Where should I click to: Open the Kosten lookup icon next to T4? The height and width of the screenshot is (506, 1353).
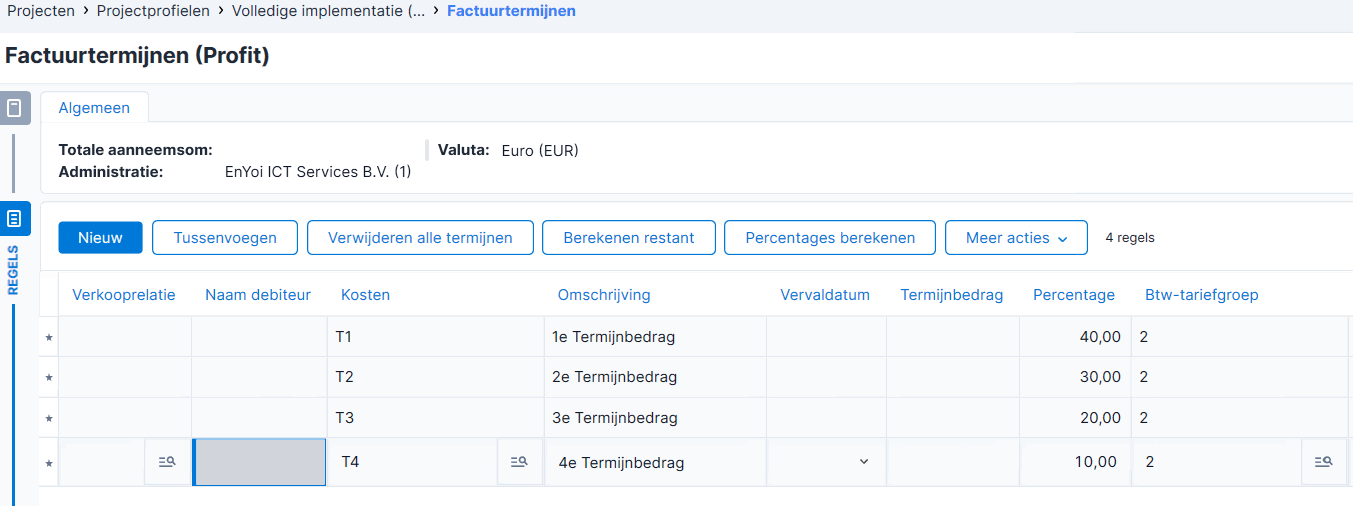519,462
